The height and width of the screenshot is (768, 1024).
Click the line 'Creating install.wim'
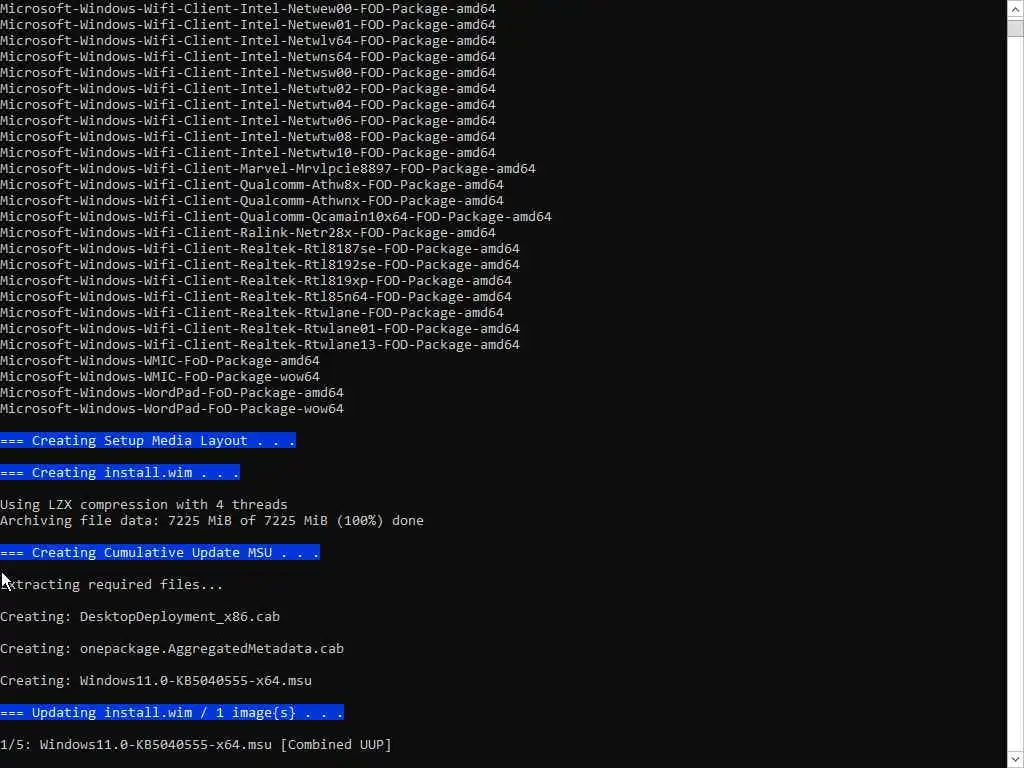tap(120, 473)
